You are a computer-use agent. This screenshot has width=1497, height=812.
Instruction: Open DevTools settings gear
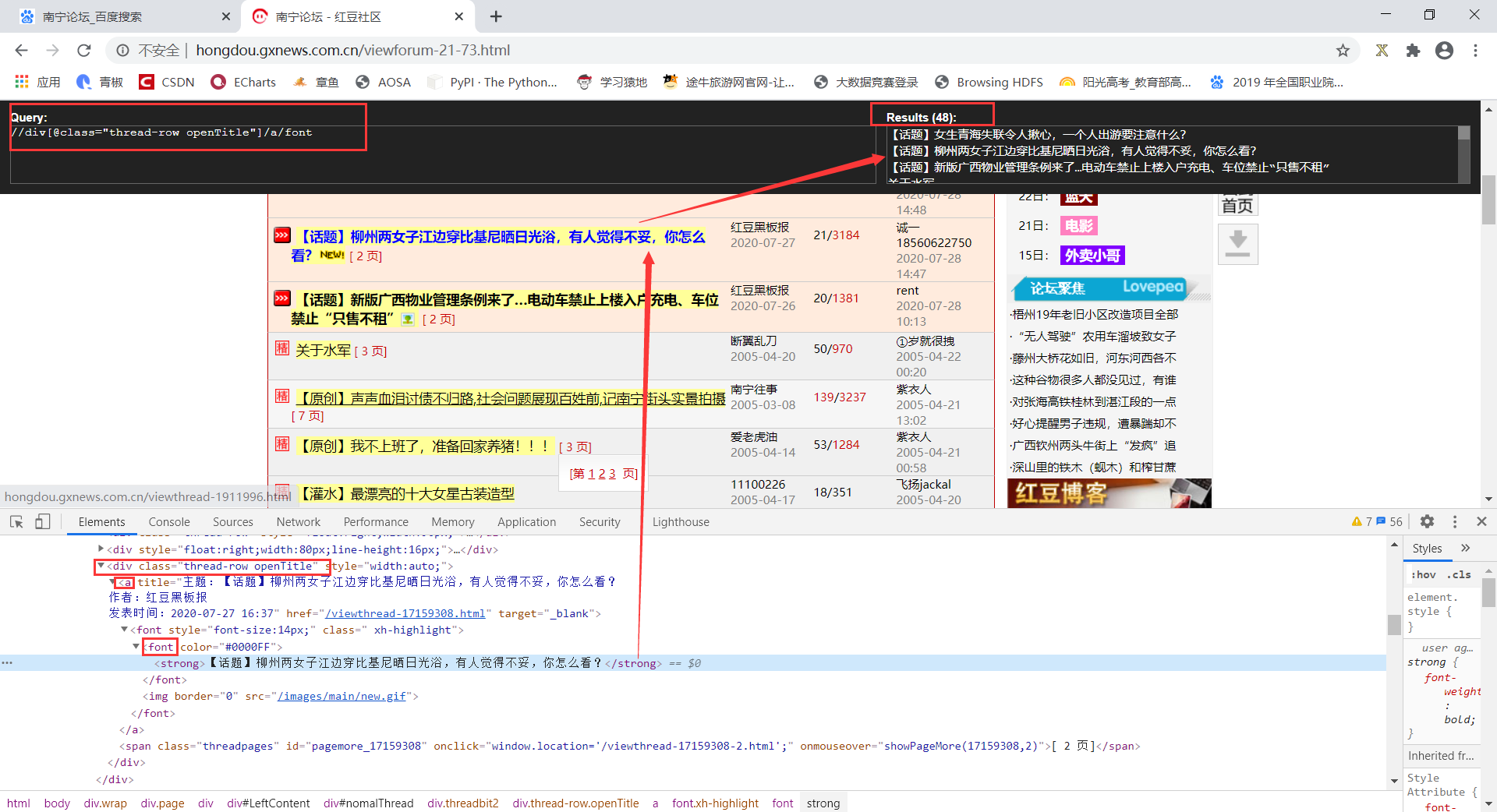1427,521
